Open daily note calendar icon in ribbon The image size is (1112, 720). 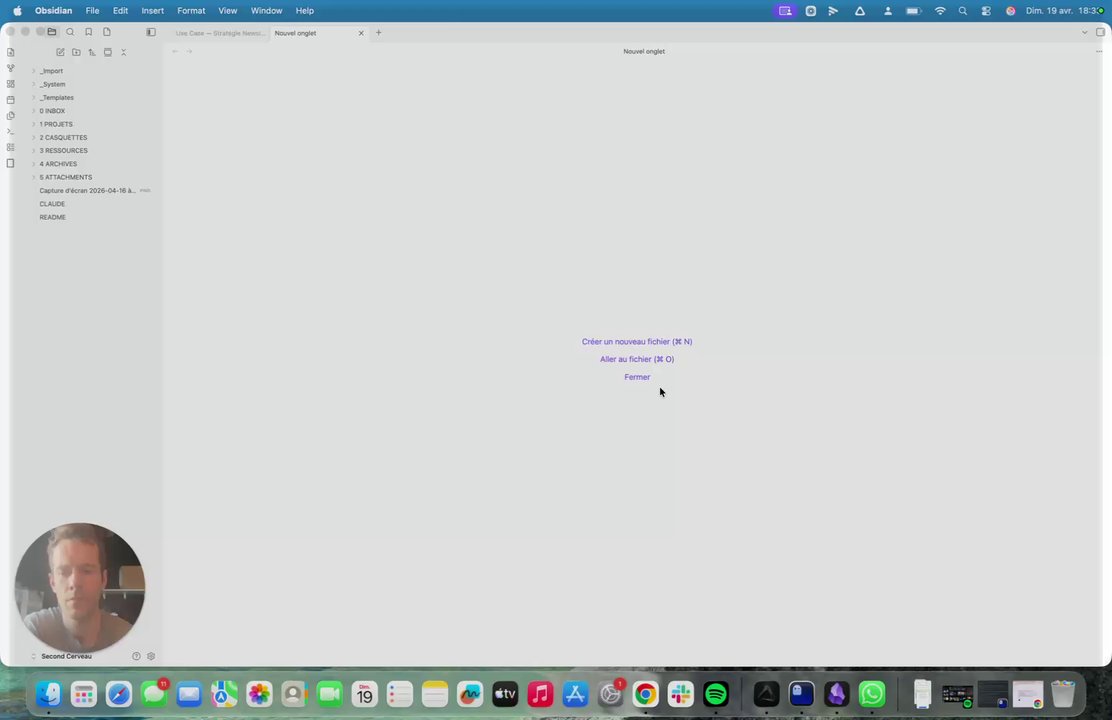(x=11, y=100)
